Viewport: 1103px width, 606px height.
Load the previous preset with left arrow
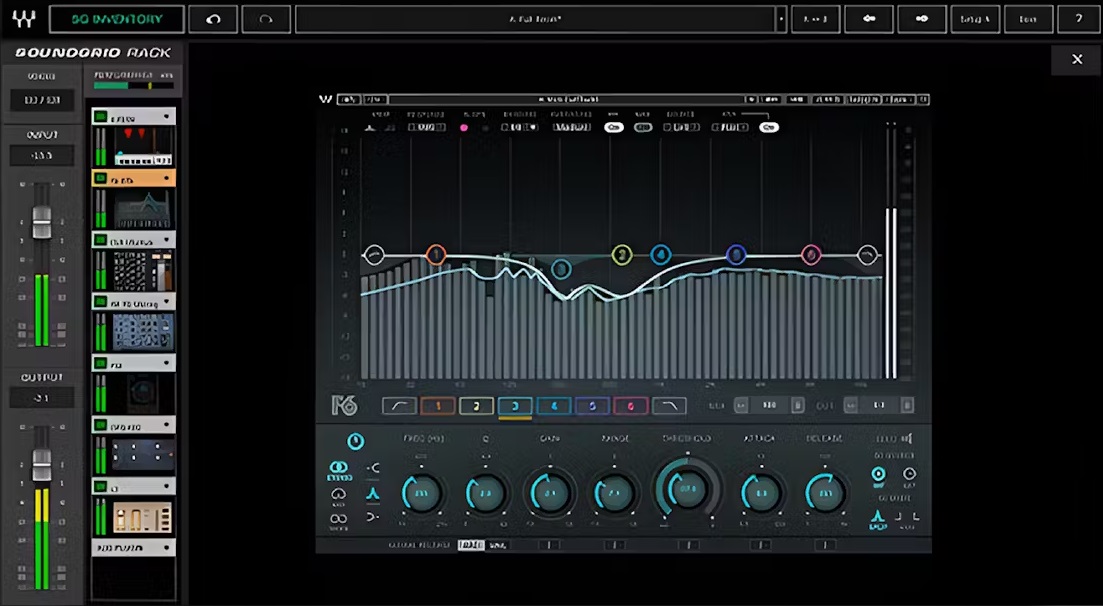click(x=869, y=20)
